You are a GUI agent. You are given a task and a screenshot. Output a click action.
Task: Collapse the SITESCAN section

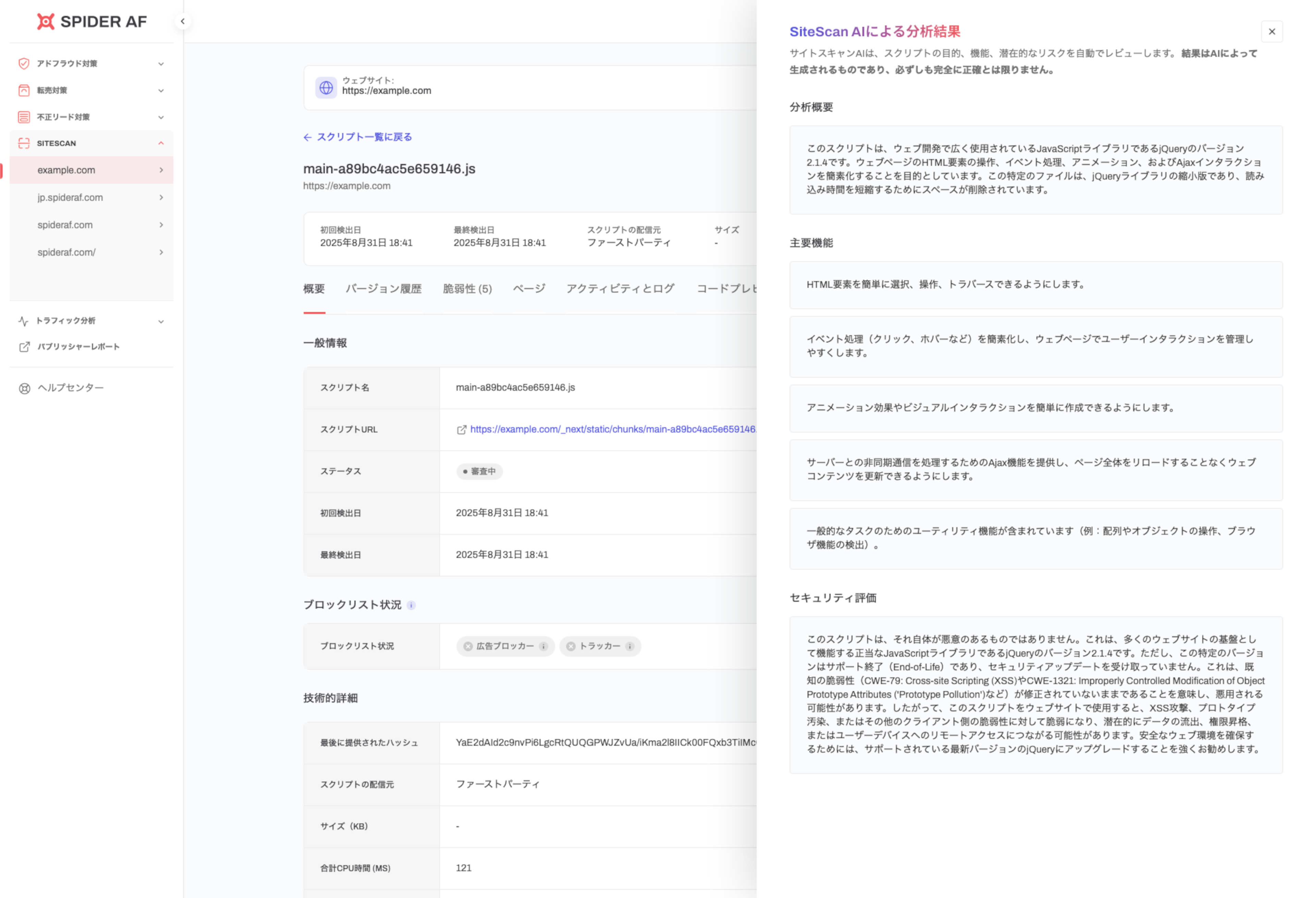click(161, 143)
